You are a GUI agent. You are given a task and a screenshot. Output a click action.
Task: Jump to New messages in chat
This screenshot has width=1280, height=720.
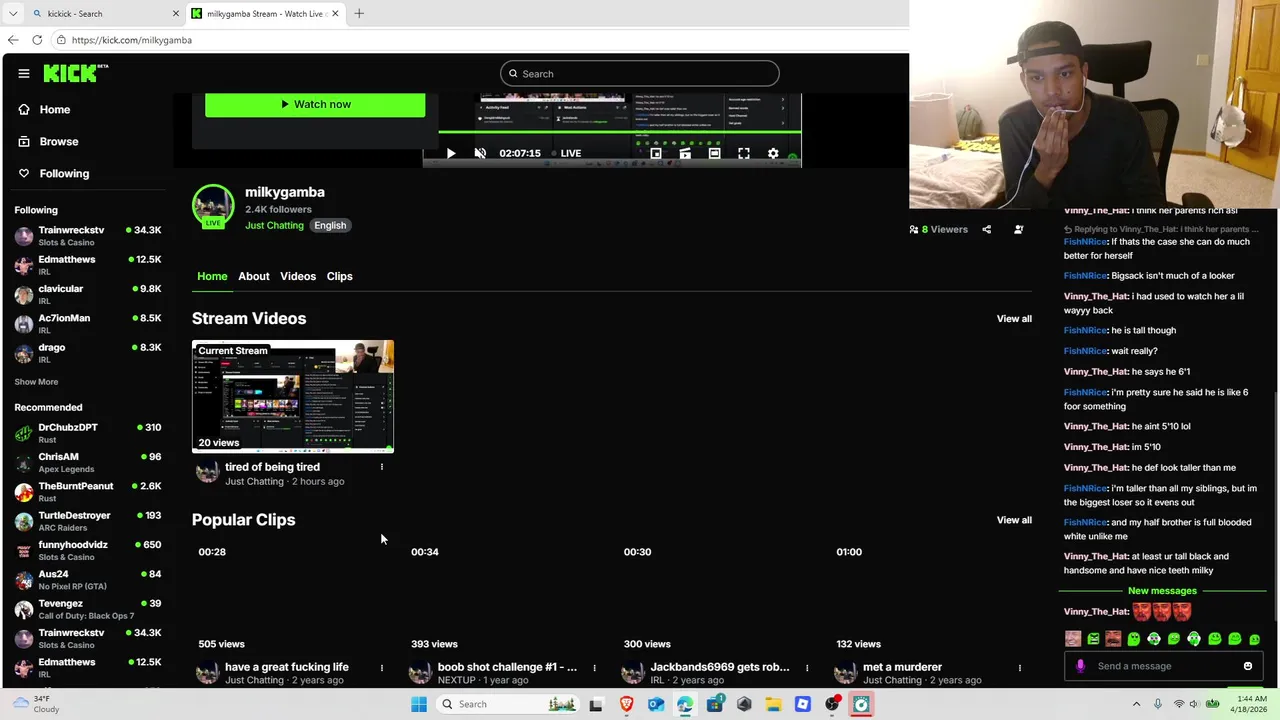(1162, 591)
